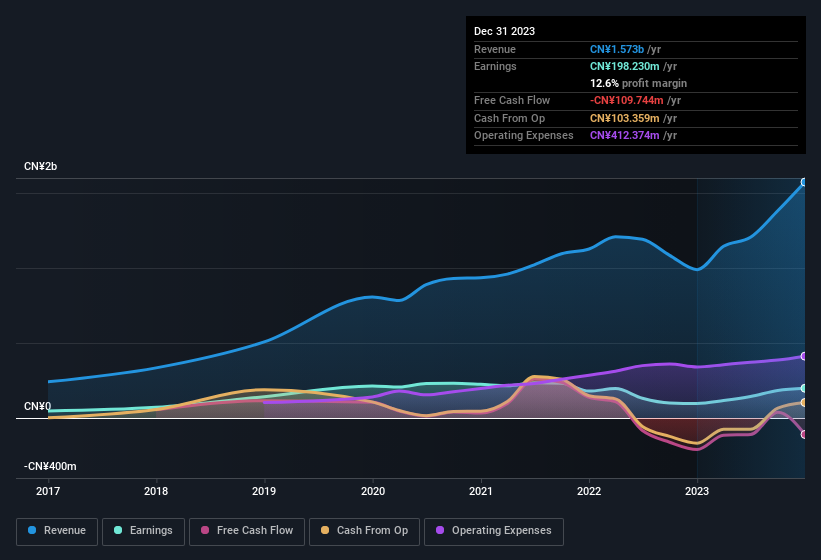Click the Earnings line endpoint marker

pos(804,388)
